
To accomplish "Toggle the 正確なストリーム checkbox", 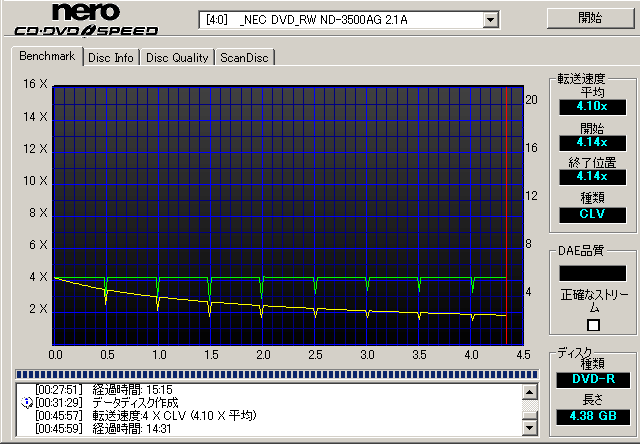I will (x=593, y=325).
